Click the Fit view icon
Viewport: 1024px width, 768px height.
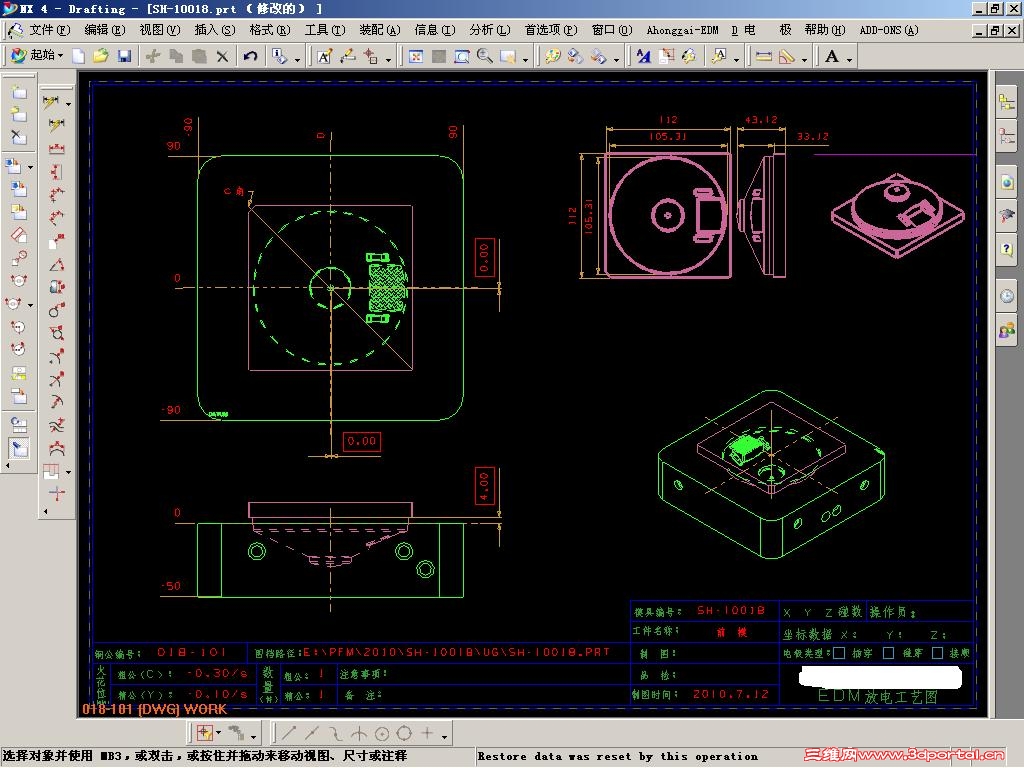coord(415,56)
